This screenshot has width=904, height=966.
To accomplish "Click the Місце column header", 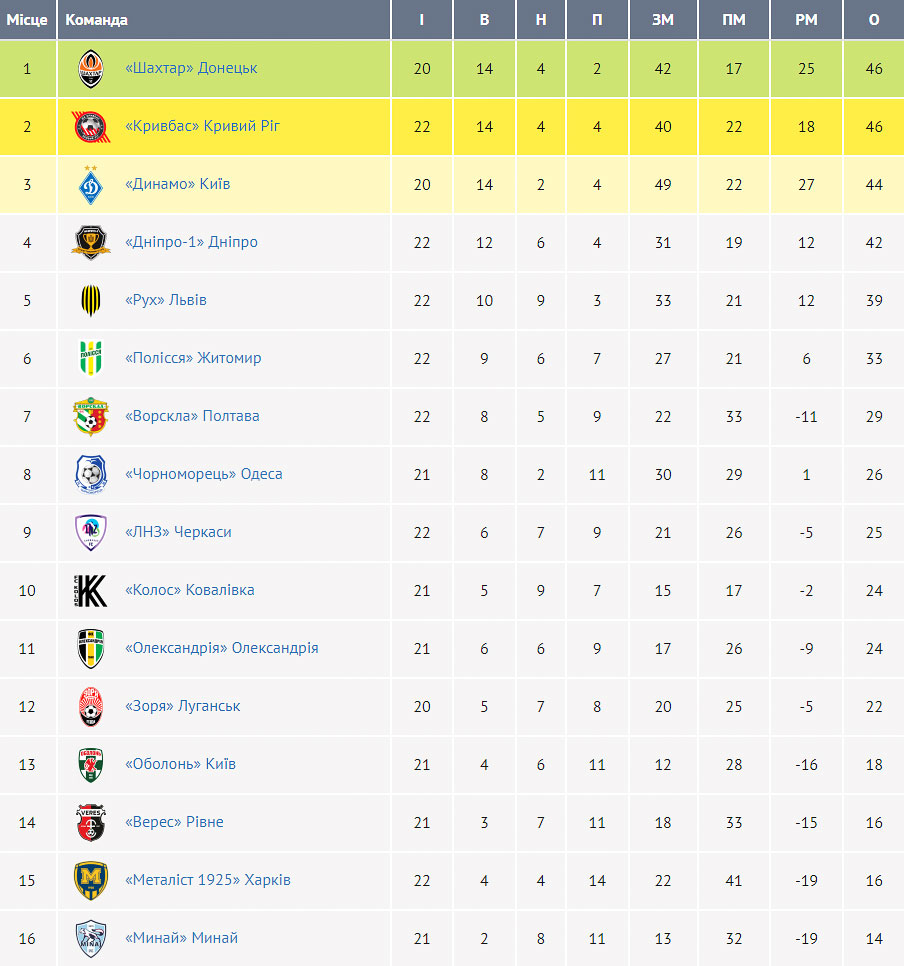I will click(x=28, y=20).
